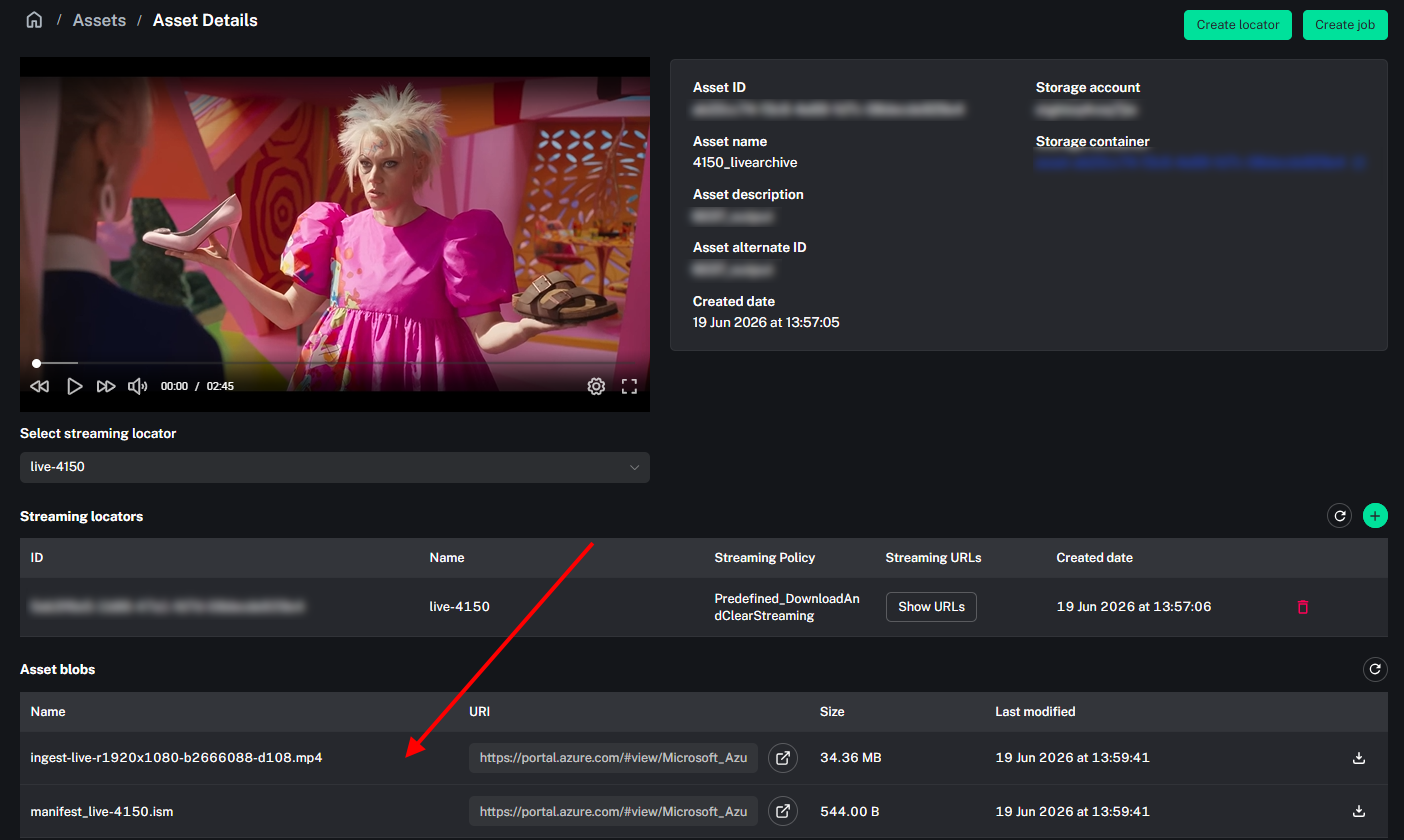
Task: Go to the home page icon
Action: tap(34, 20)
